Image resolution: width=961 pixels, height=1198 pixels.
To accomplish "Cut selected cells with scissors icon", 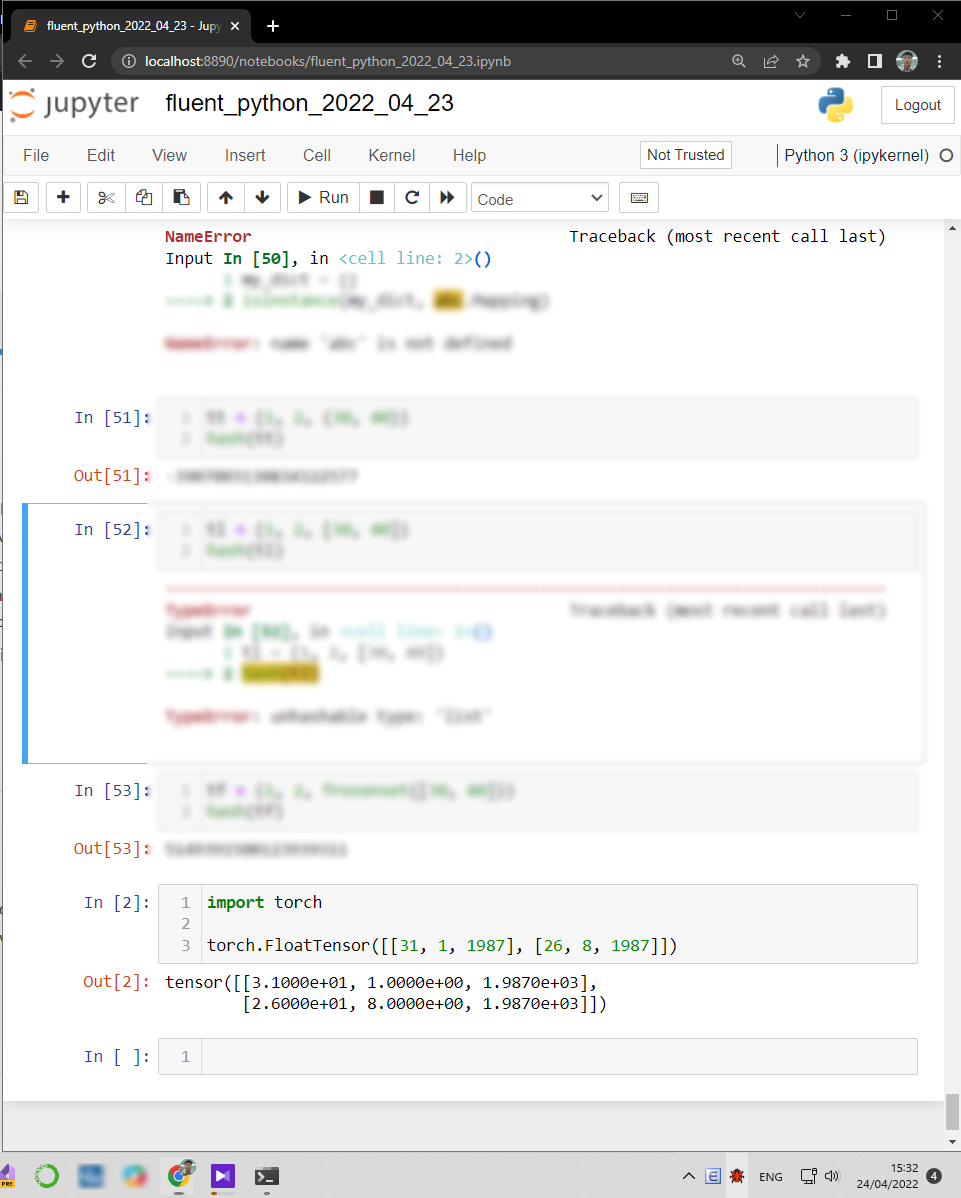I will tap(106, 198).
